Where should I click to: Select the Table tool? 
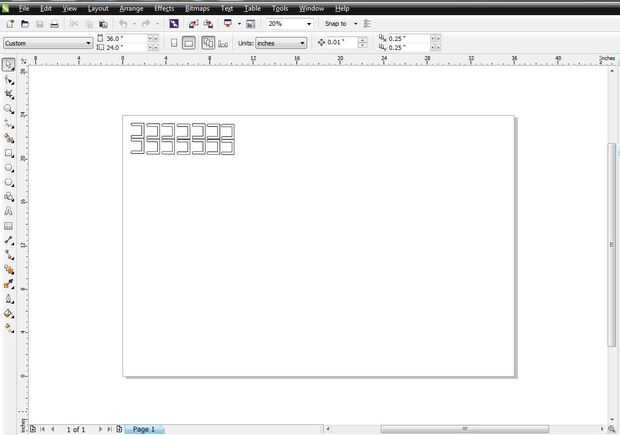(x=9, y=226)
